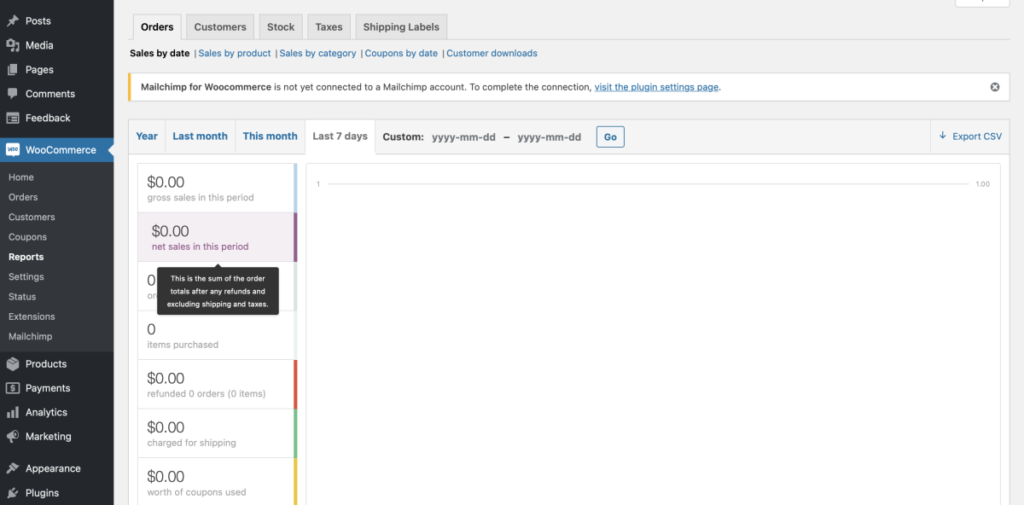
Task: Highlight net sales in this period
Action: [217, 237]
